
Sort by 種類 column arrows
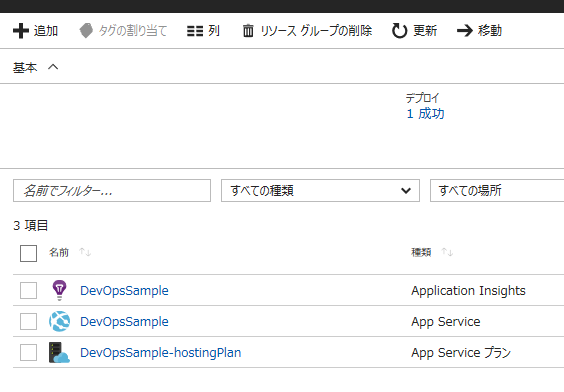coord(447,252)
